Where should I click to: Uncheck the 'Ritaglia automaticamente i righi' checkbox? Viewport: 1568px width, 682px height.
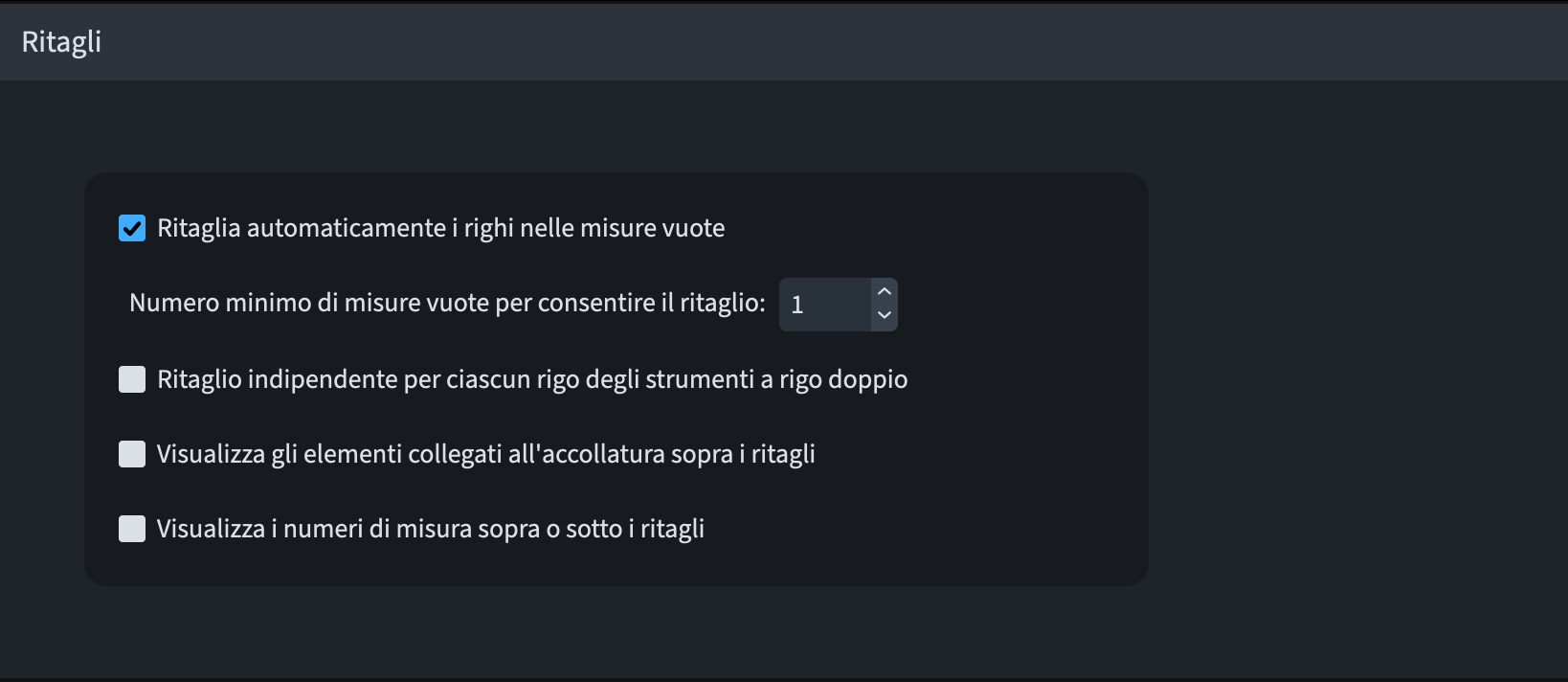coord(132,228)
